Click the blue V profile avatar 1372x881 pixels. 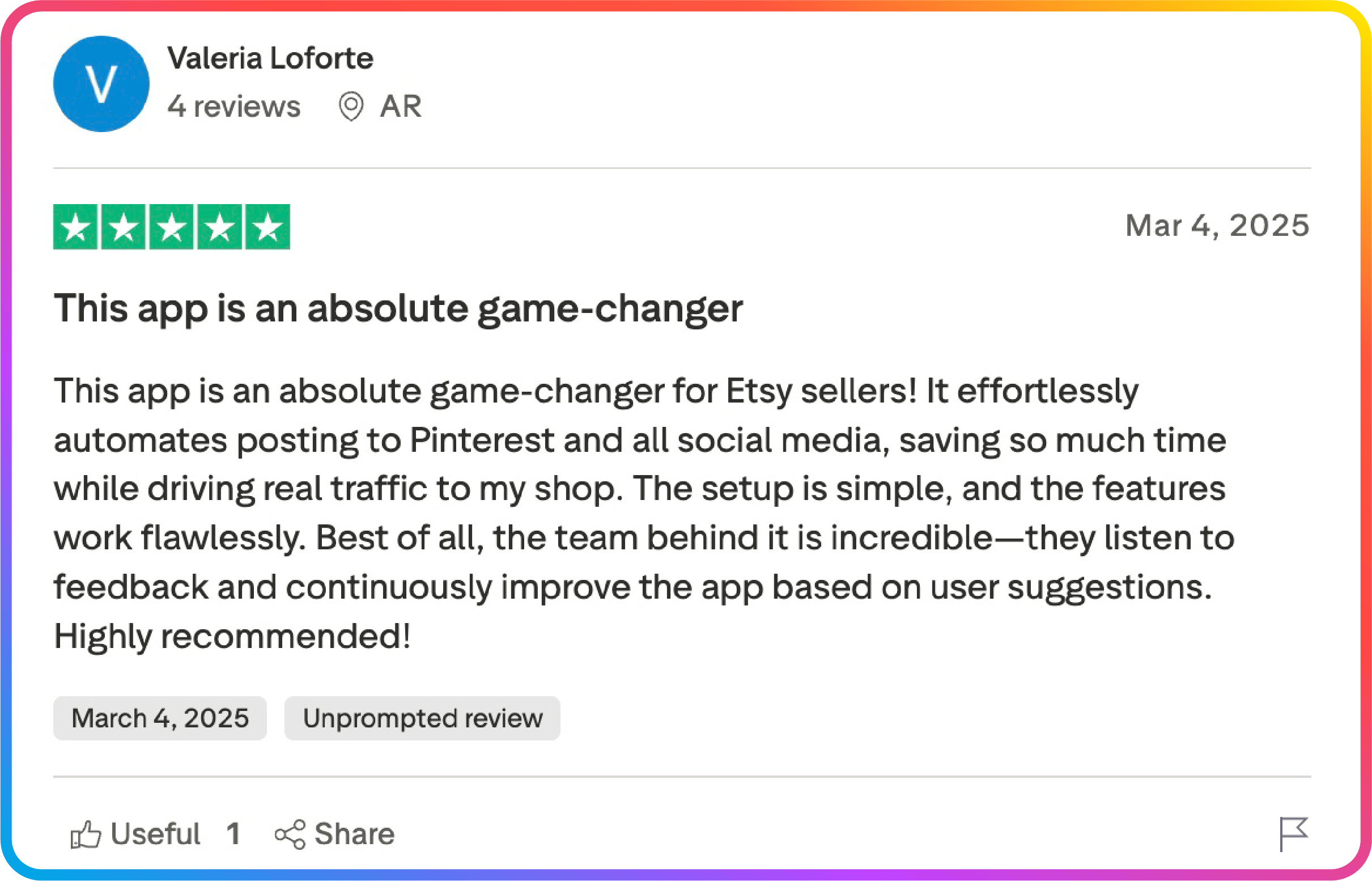pos(101,84)
